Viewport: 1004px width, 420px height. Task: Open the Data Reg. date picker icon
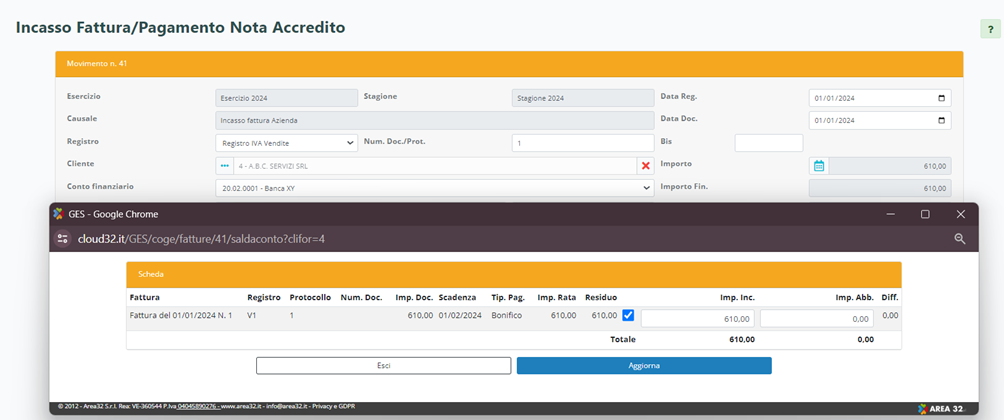(941, 98)
